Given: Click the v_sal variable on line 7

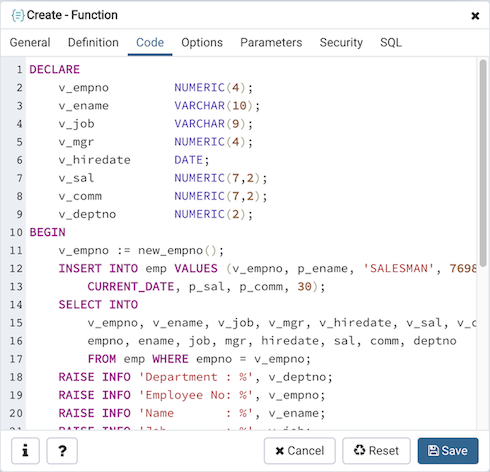Looking at the screenshot, I should point(76,178).
